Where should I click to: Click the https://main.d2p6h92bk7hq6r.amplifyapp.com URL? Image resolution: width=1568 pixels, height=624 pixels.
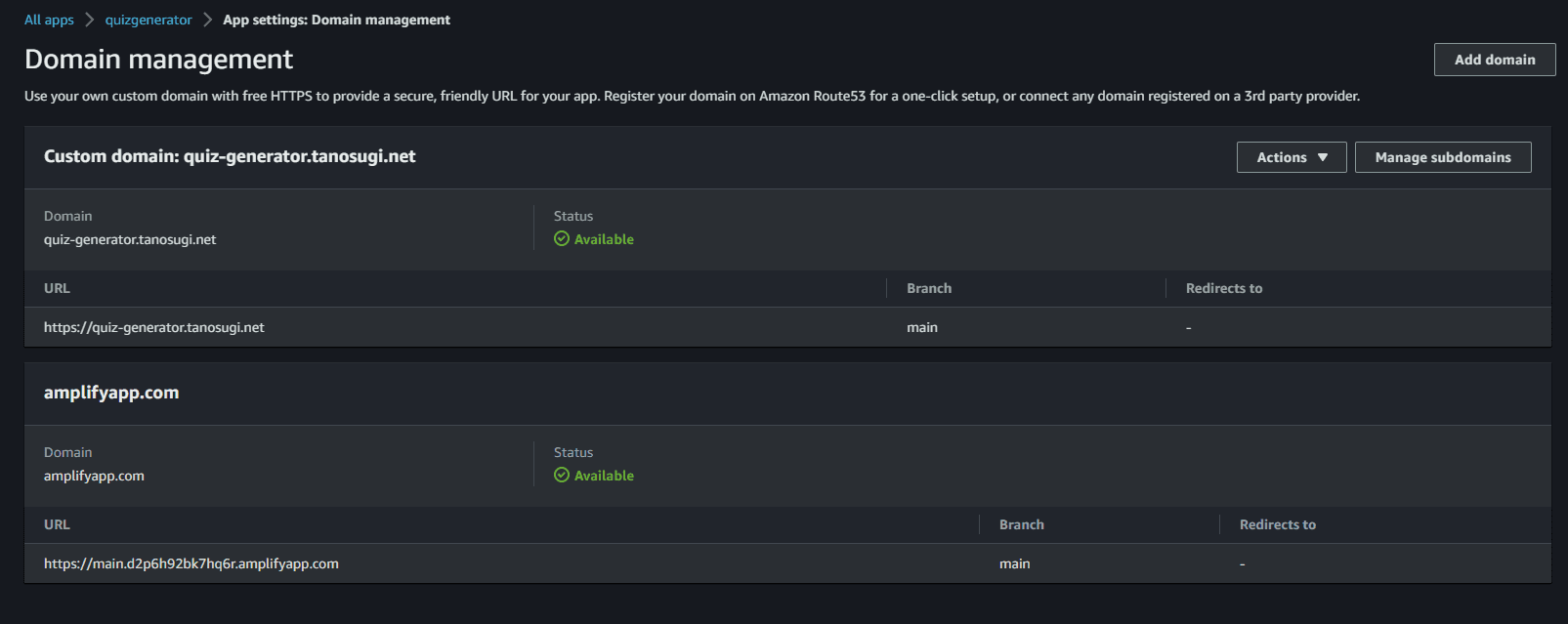[x=191, y=564]
